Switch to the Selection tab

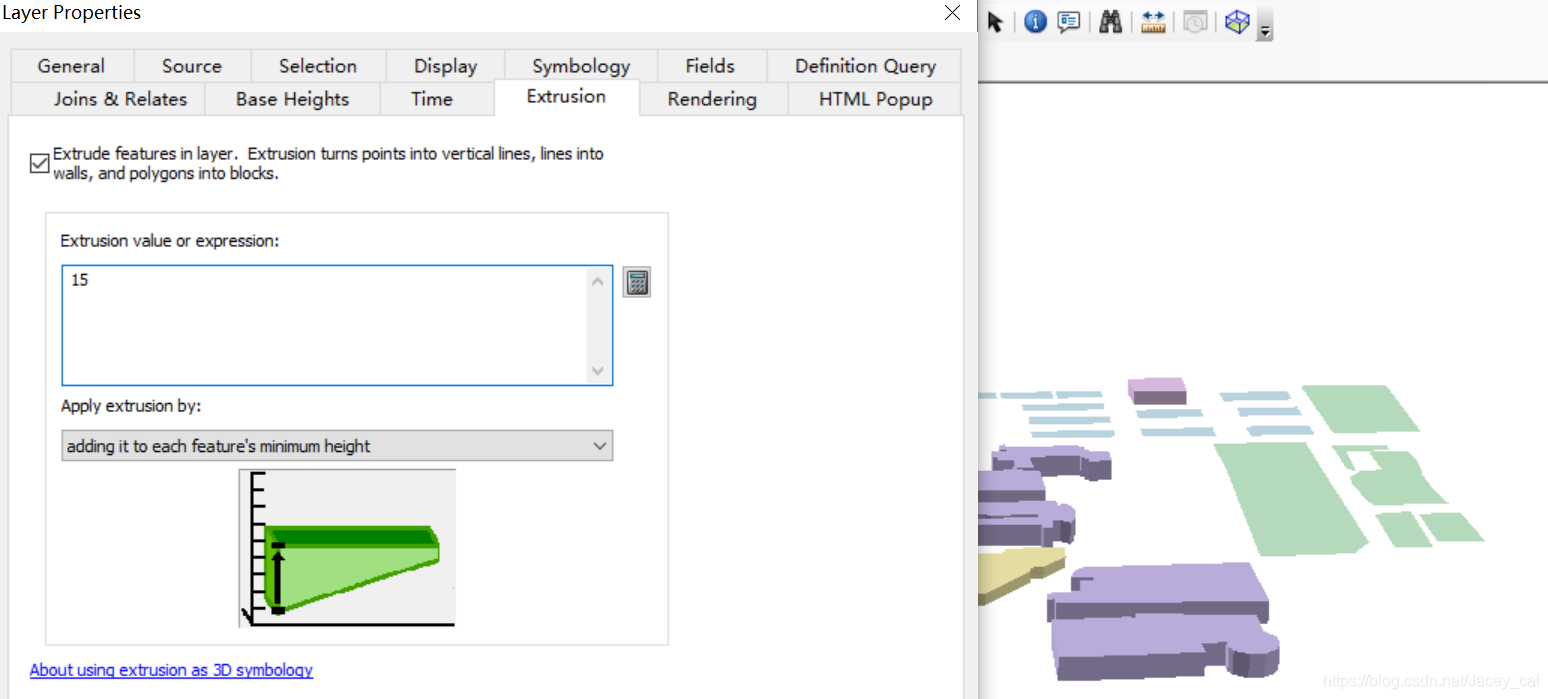318,66
